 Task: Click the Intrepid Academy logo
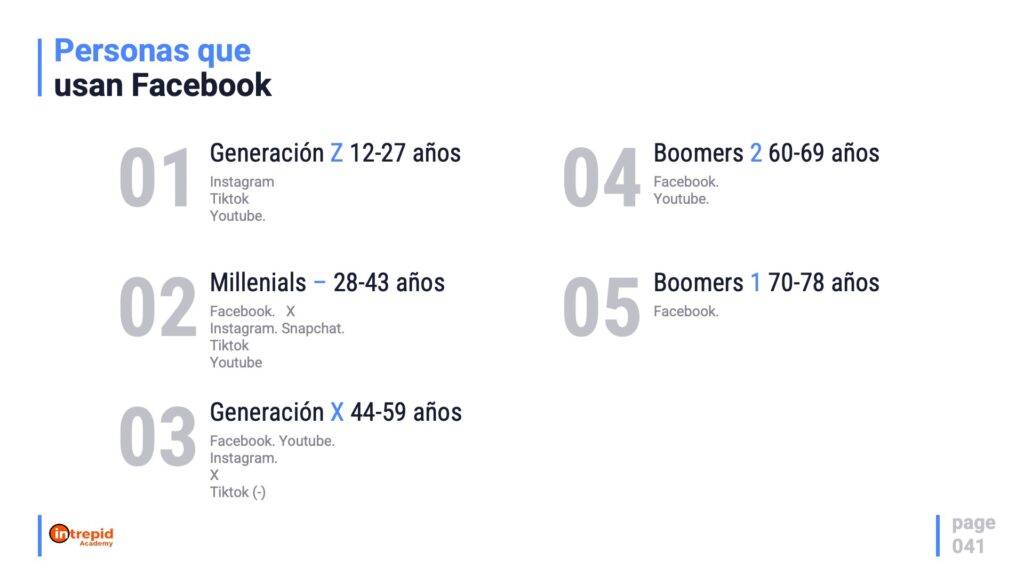pos(81,535)
